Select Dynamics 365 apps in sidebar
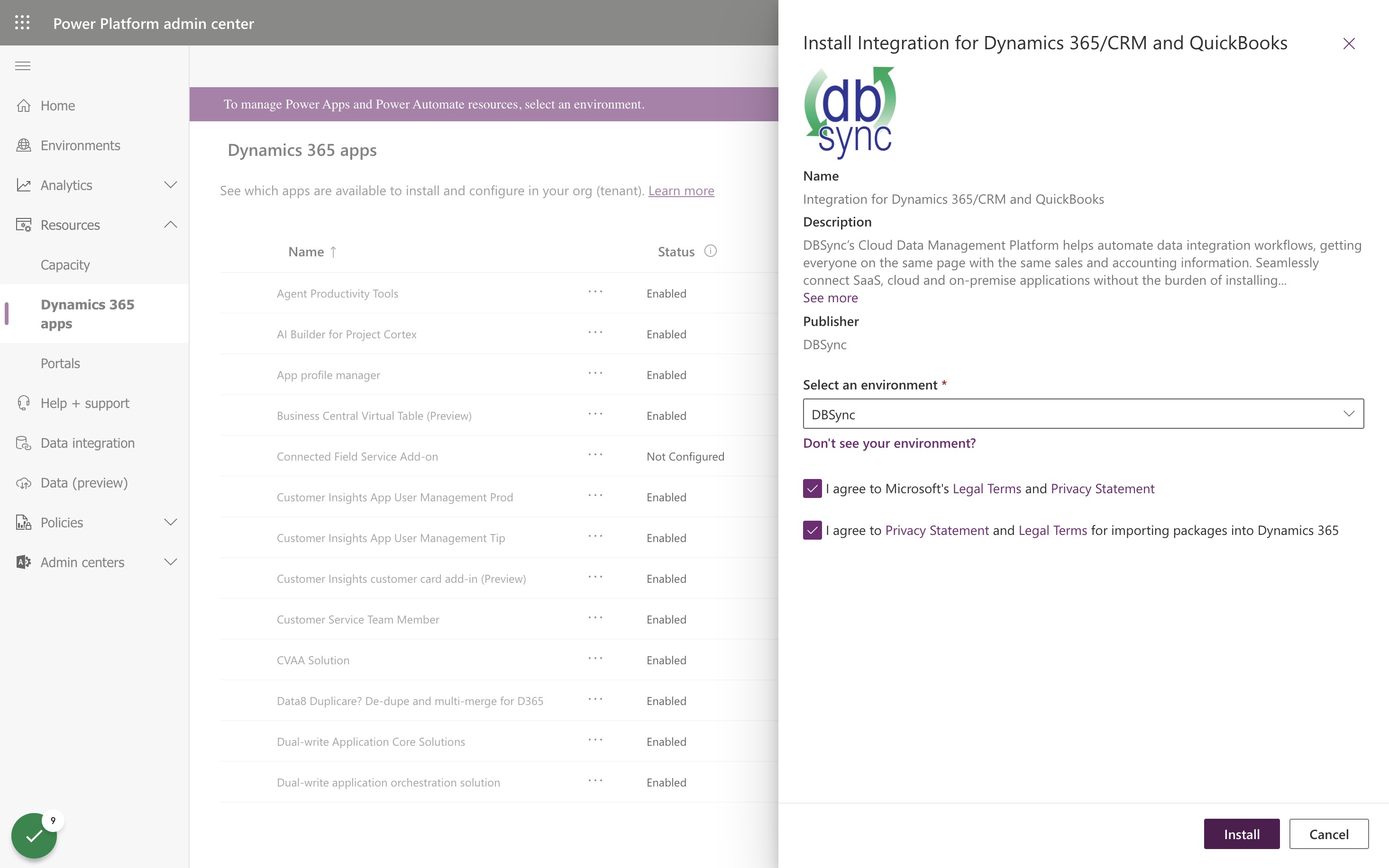 click(94, 314)
